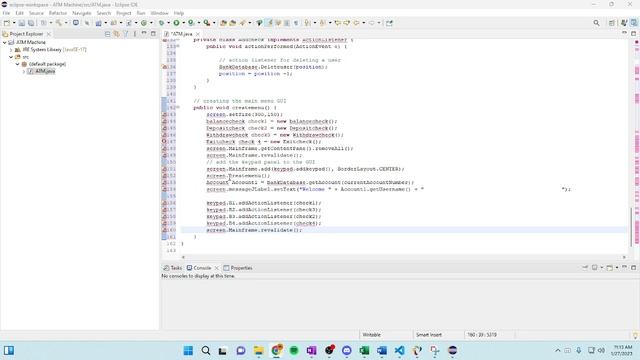Click the status bar lightbulb tip icon
The height and width of the screenshot is (360, 640).
point(635,335)
